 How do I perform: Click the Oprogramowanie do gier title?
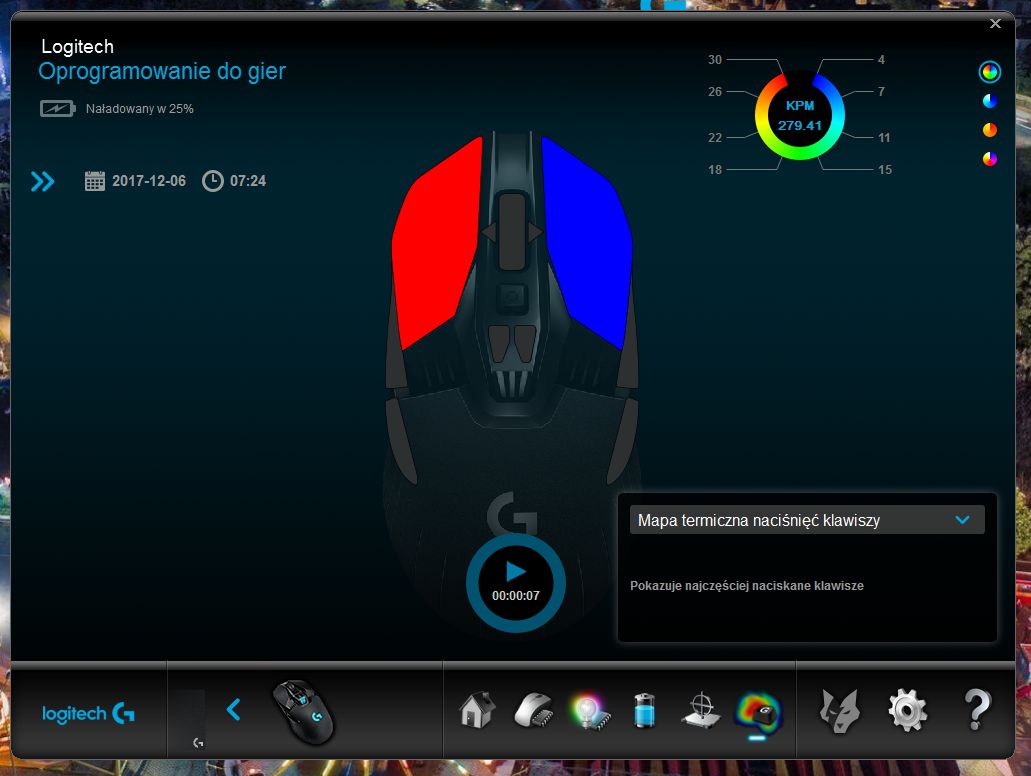point(162,71)
